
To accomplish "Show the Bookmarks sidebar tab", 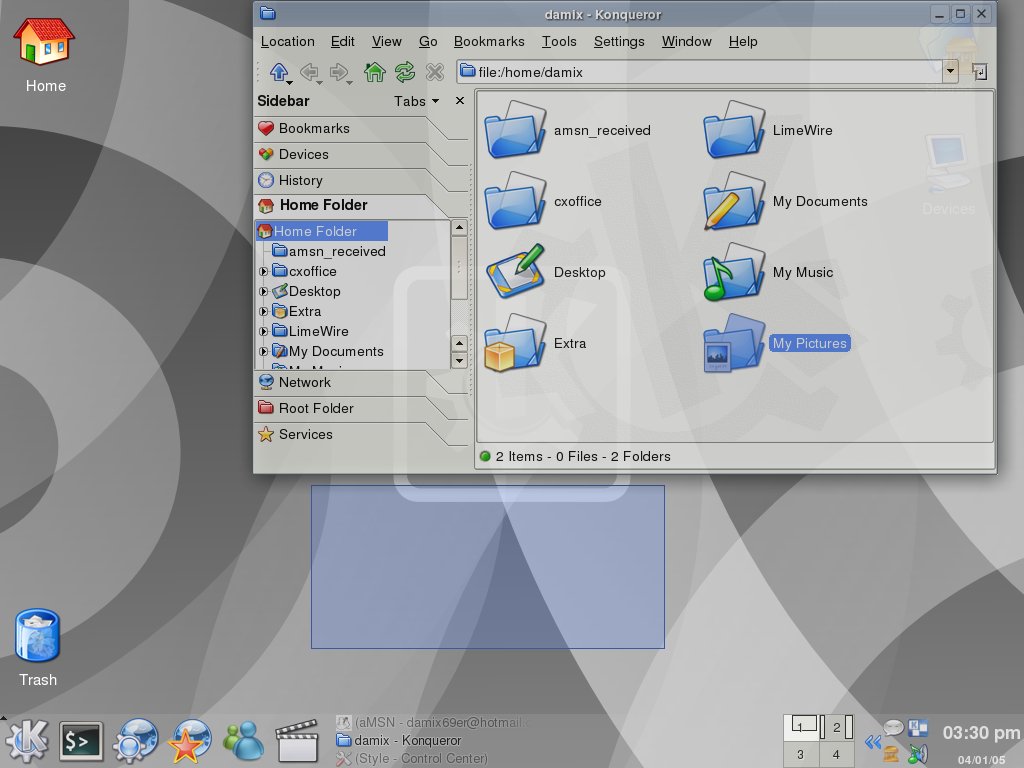I will pyautogui.click(x=353, y=129).
